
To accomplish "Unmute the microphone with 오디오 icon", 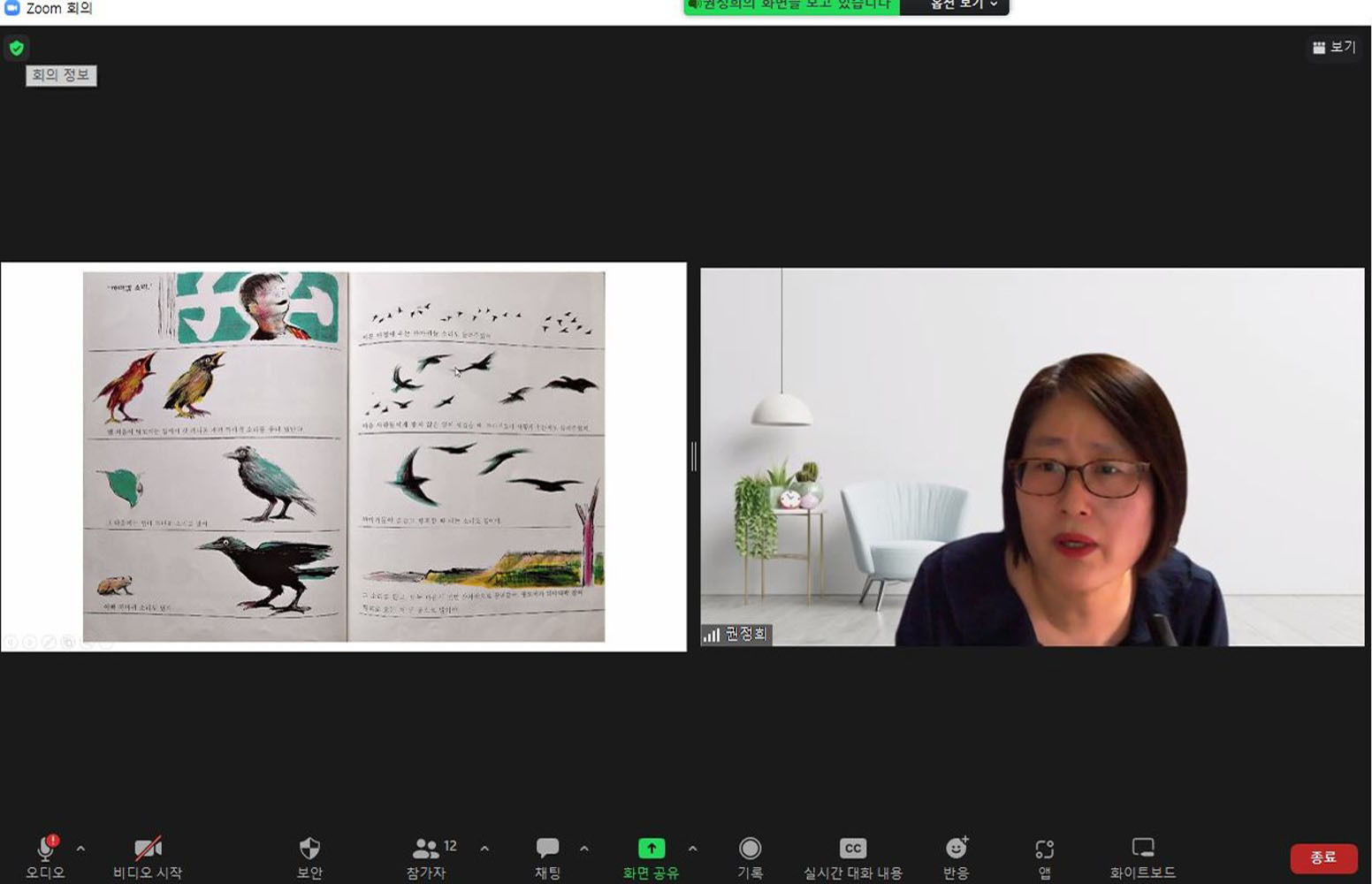I will [45, 856].
